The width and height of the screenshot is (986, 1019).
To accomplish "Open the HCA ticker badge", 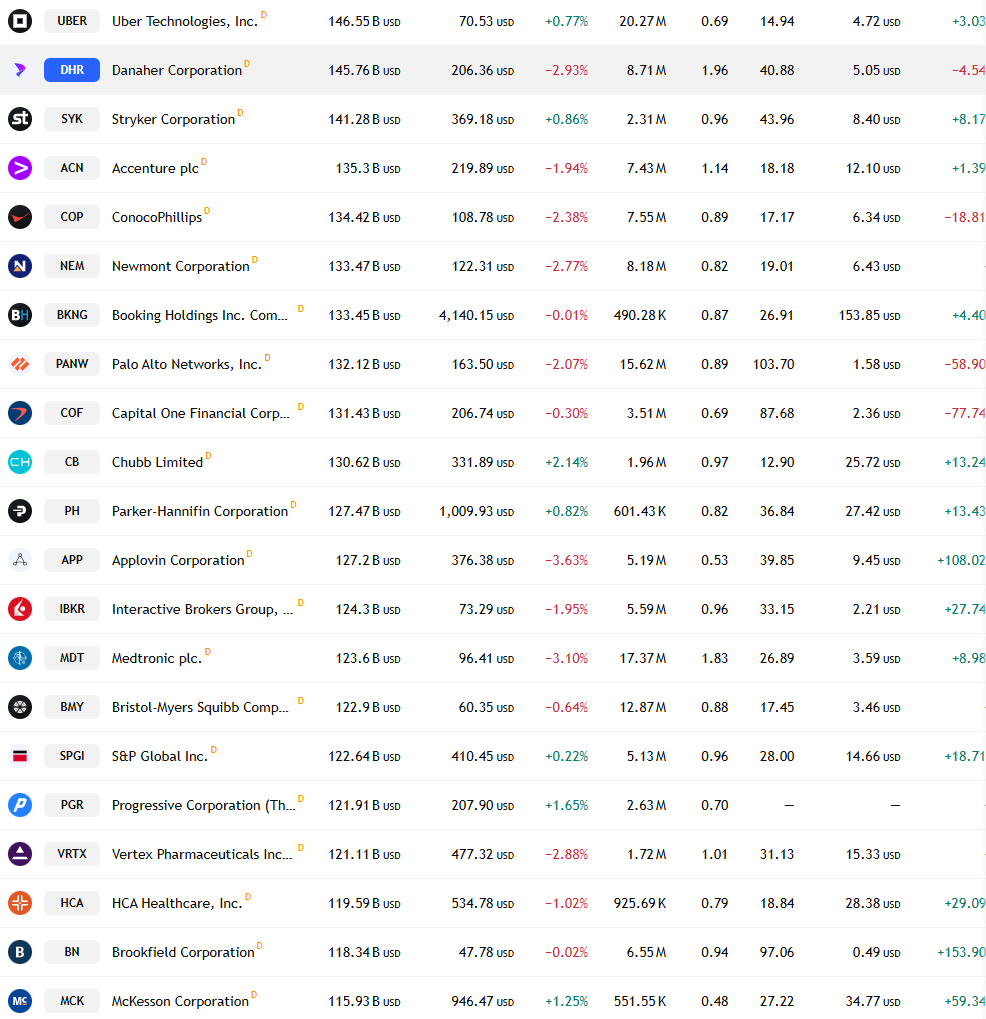I will pos(72,903).
